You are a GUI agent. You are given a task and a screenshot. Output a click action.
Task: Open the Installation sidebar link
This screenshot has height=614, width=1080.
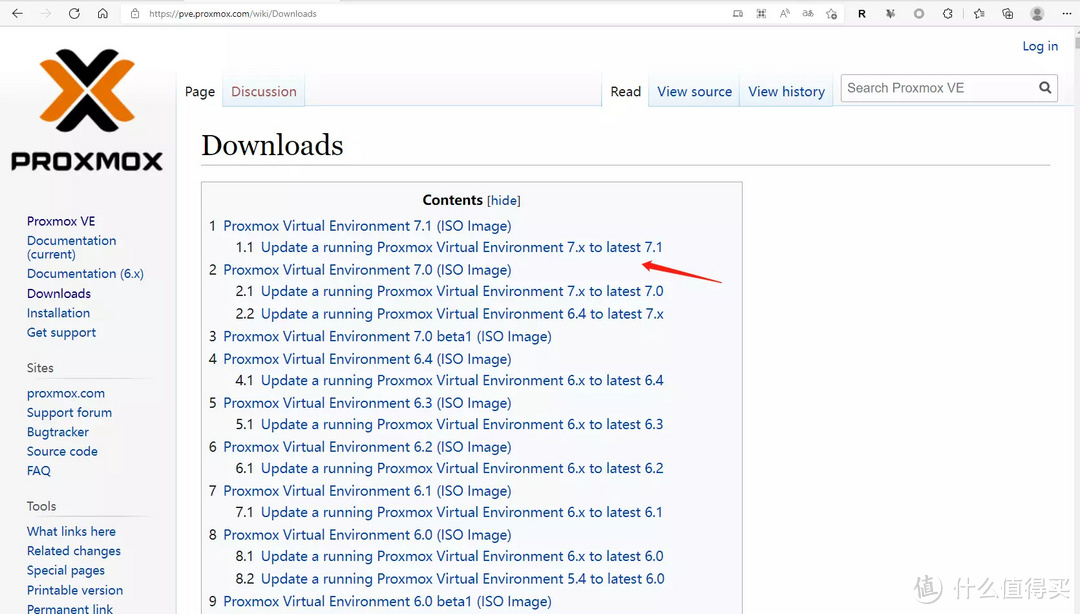click(x=59, y=313)
